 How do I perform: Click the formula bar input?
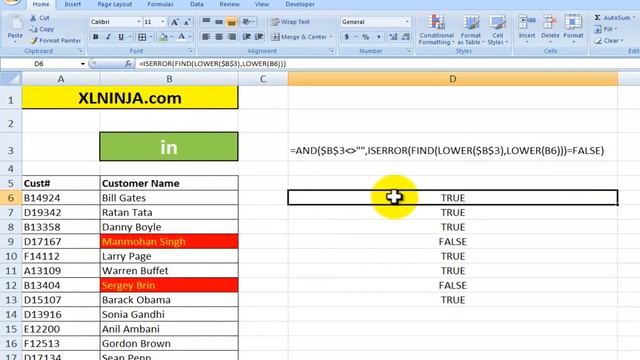388,64
